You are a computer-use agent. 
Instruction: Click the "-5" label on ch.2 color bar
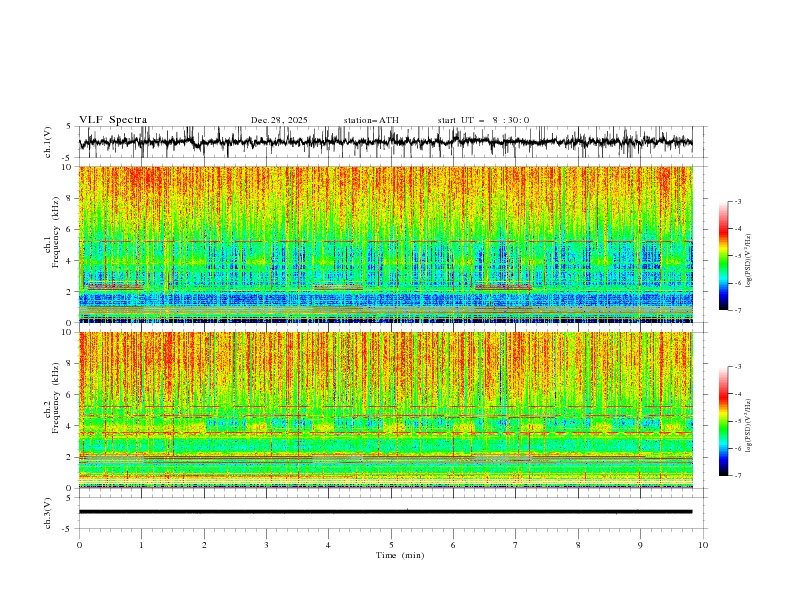point(738,421)
